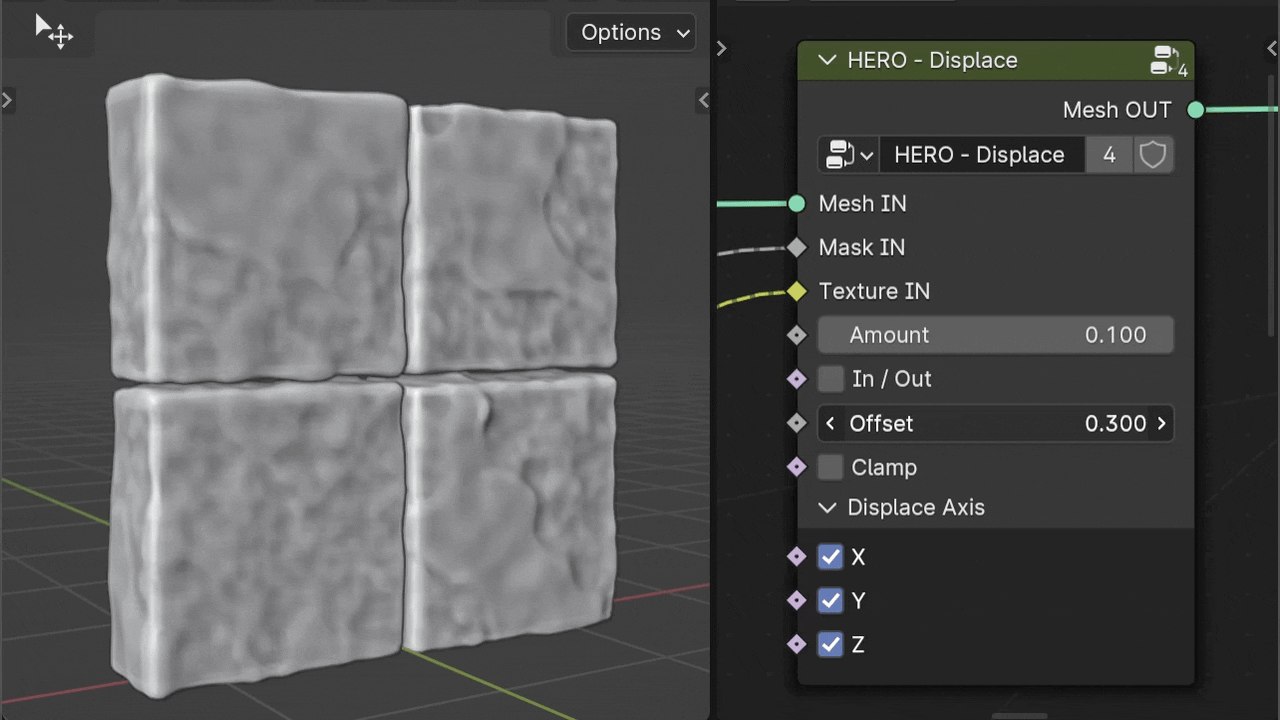1280x720 pixels.
Task: Decrease Offset with left arrow
Action: point(830,423)
